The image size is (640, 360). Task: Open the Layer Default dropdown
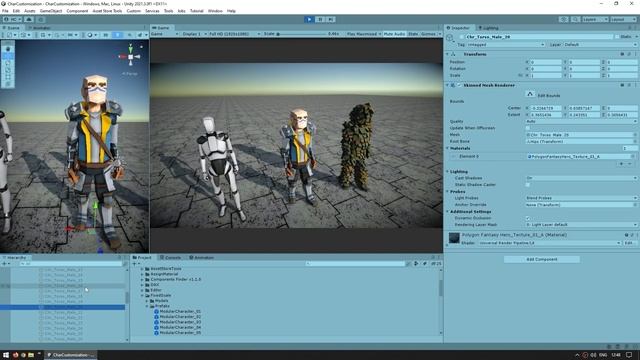[600, 44]
